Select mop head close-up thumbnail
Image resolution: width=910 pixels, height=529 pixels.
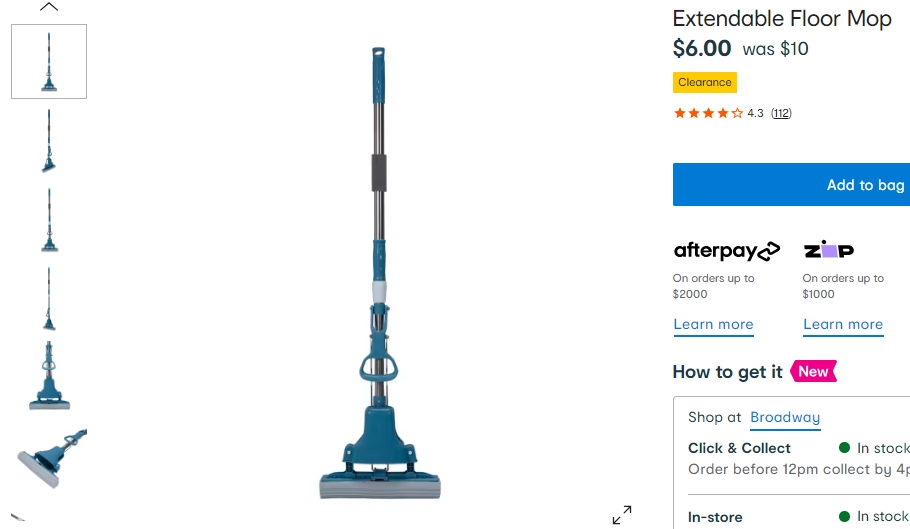49,376
